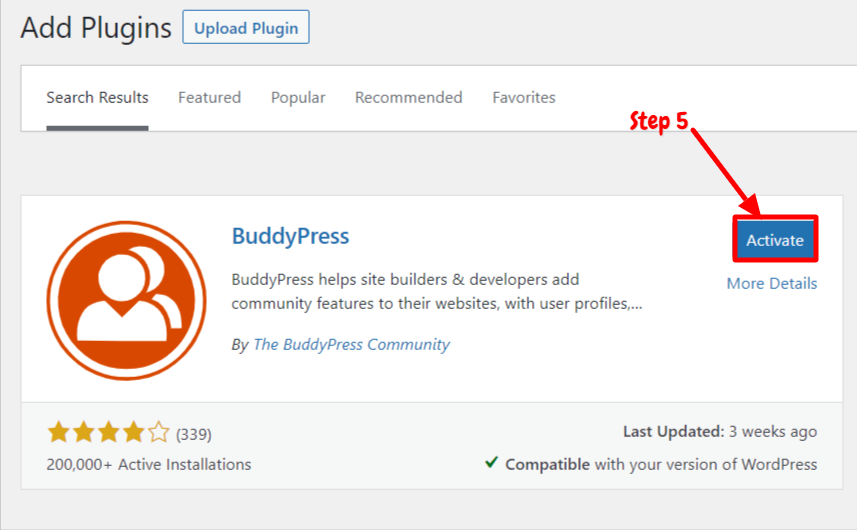
Task: Click the BuddyPress description paragraph
Action: click(x=437, y=291)
